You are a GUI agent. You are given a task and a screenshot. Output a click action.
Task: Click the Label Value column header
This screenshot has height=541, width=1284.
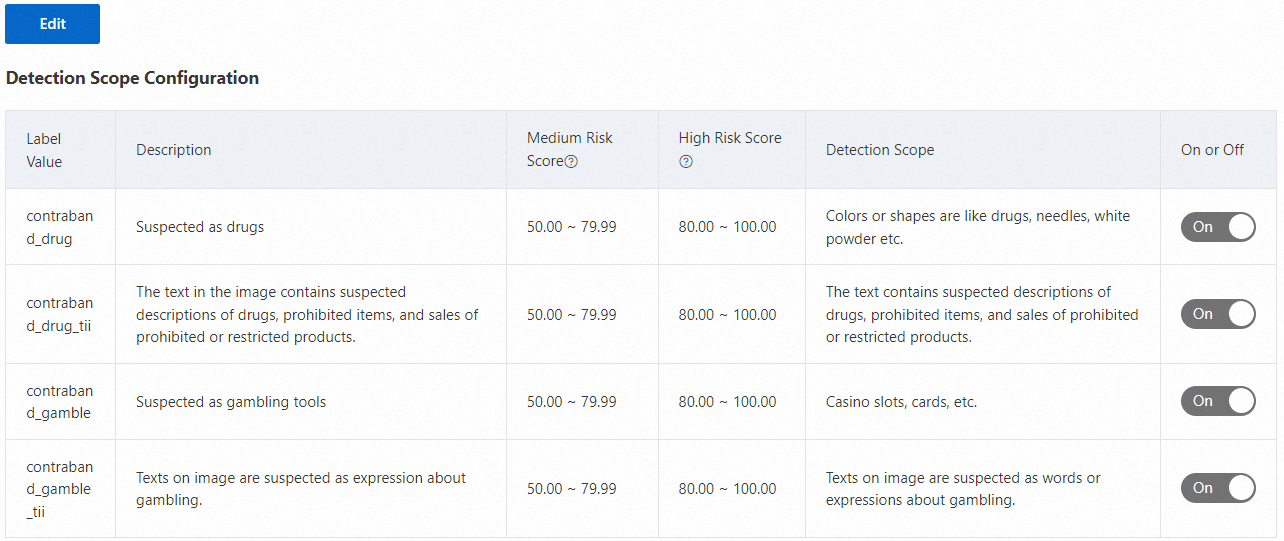(44, 150)
